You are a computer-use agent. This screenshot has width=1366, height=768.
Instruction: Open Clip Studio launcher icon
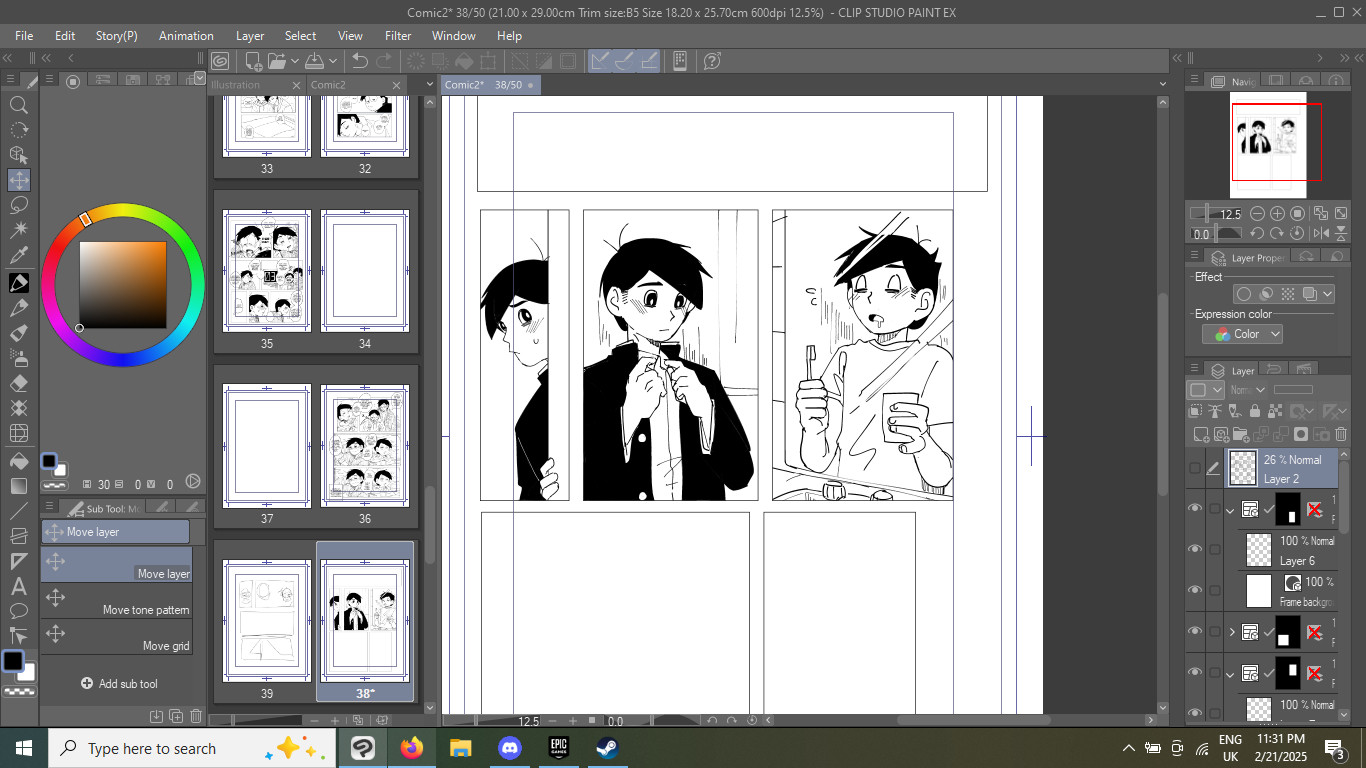click(220, 61)
